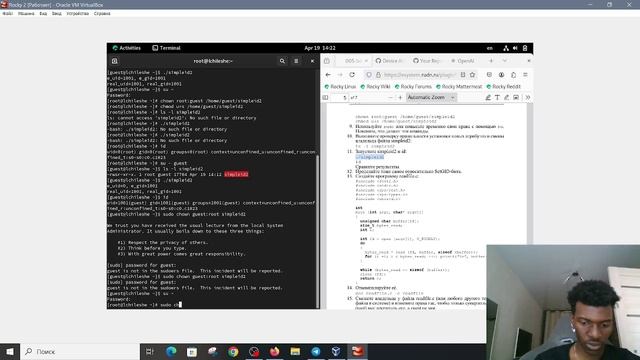Image resolution: width=640 pixels, height=360 pixels.
Task: Switch to the GitHub 'Your Rep' tab
Action: pyautogui.click(x=427, y=61)
